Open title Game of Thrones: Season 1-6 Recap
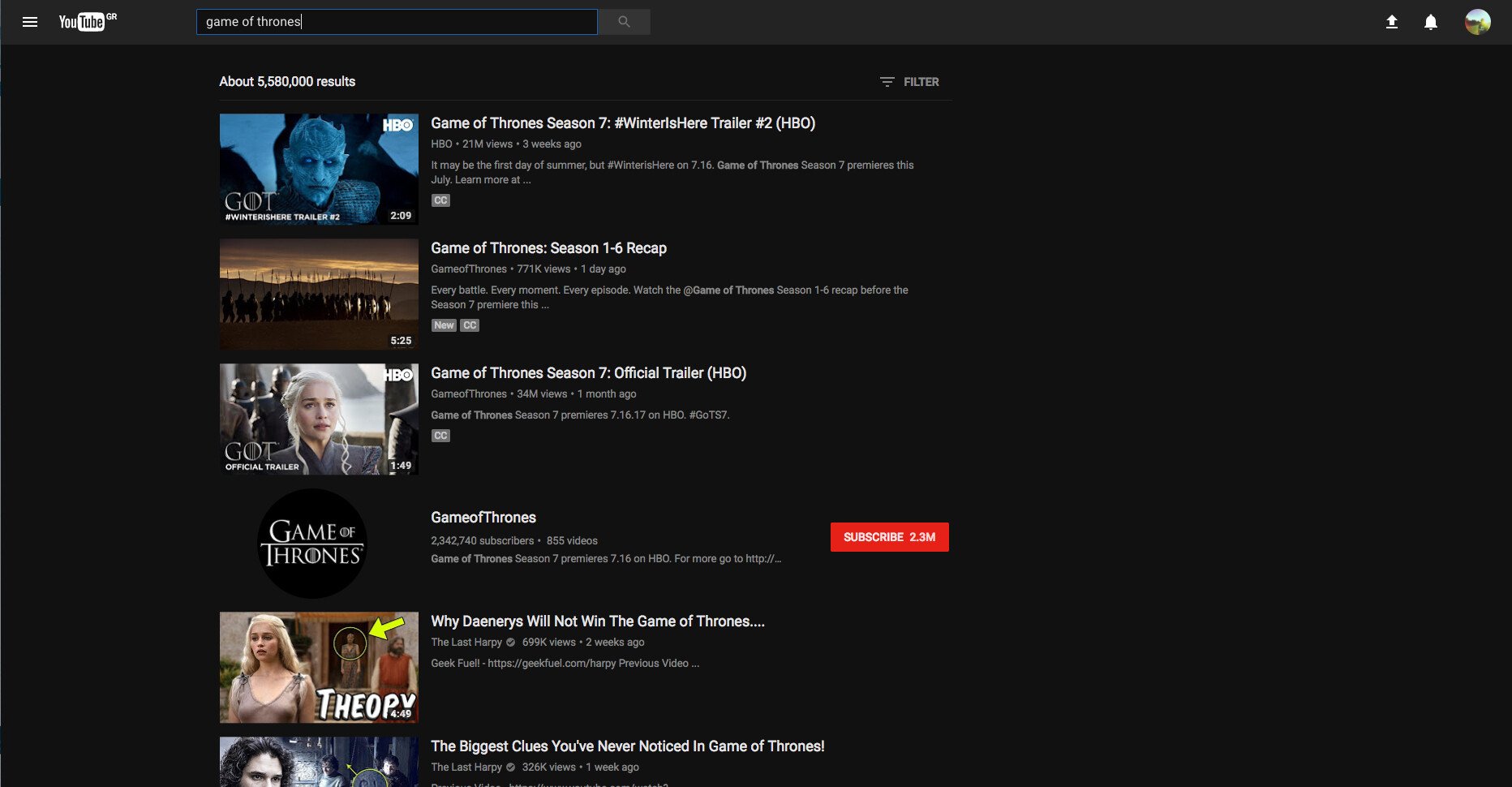Image resolution: width=1512 pixels, height=787 pixels. (548, 248)
